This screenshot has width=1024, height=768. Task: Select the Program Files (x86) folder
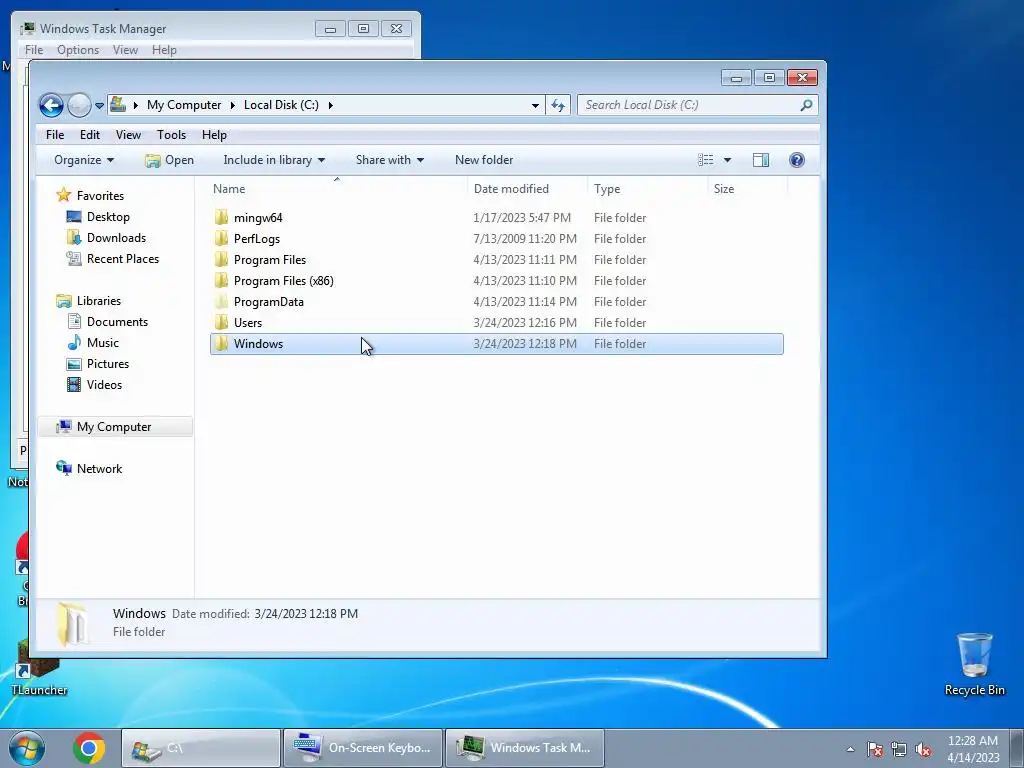pos(496,280)
